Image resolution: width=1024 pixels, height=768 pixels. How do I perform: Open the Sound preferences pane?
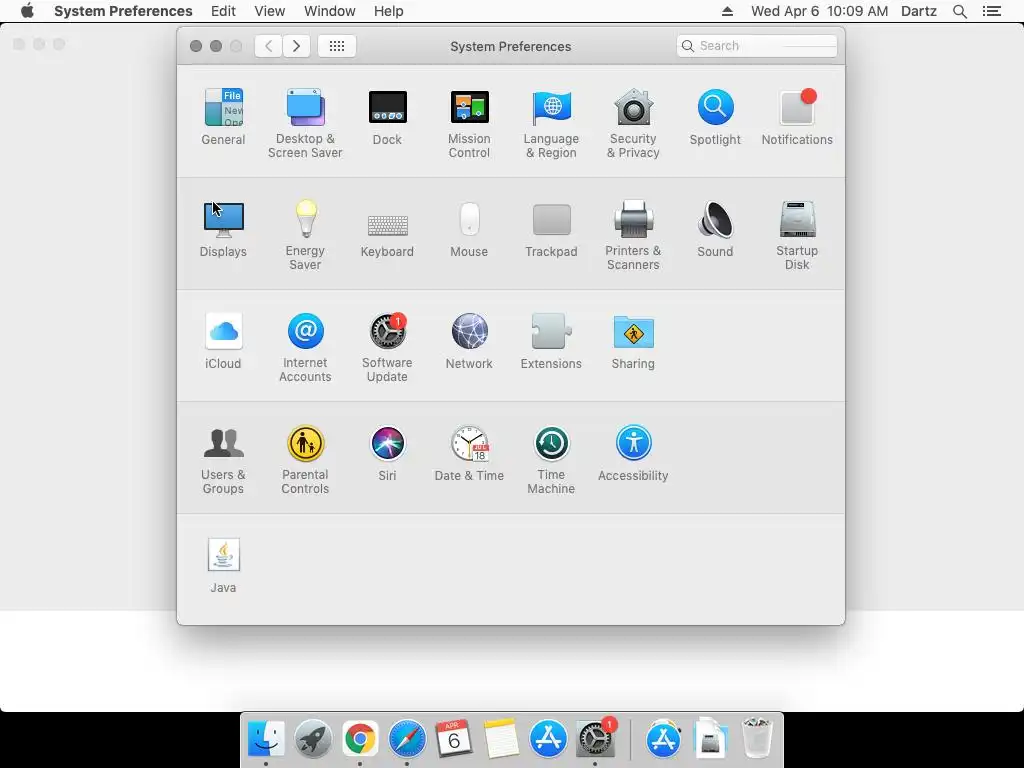(x=715, y=230)
